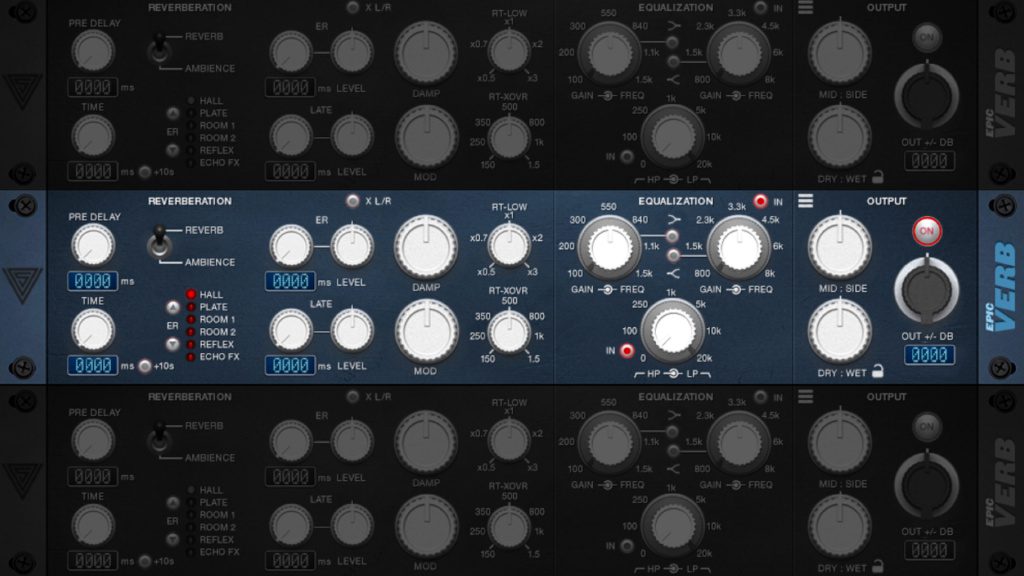Image resolution: width=1024 pixels, height=576 pixels.
Task: Enable the X L/R toggle LED
Action: pyautogui.click(x=352, y=202)
